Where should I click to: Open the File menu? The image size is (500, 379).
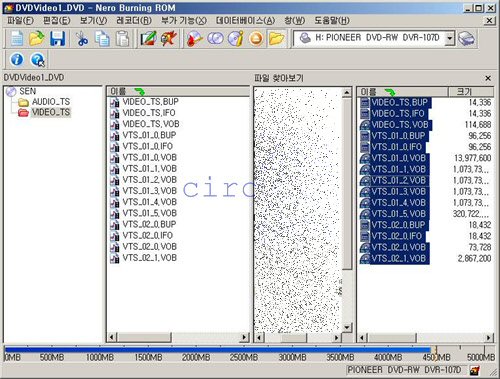(20, 21)
